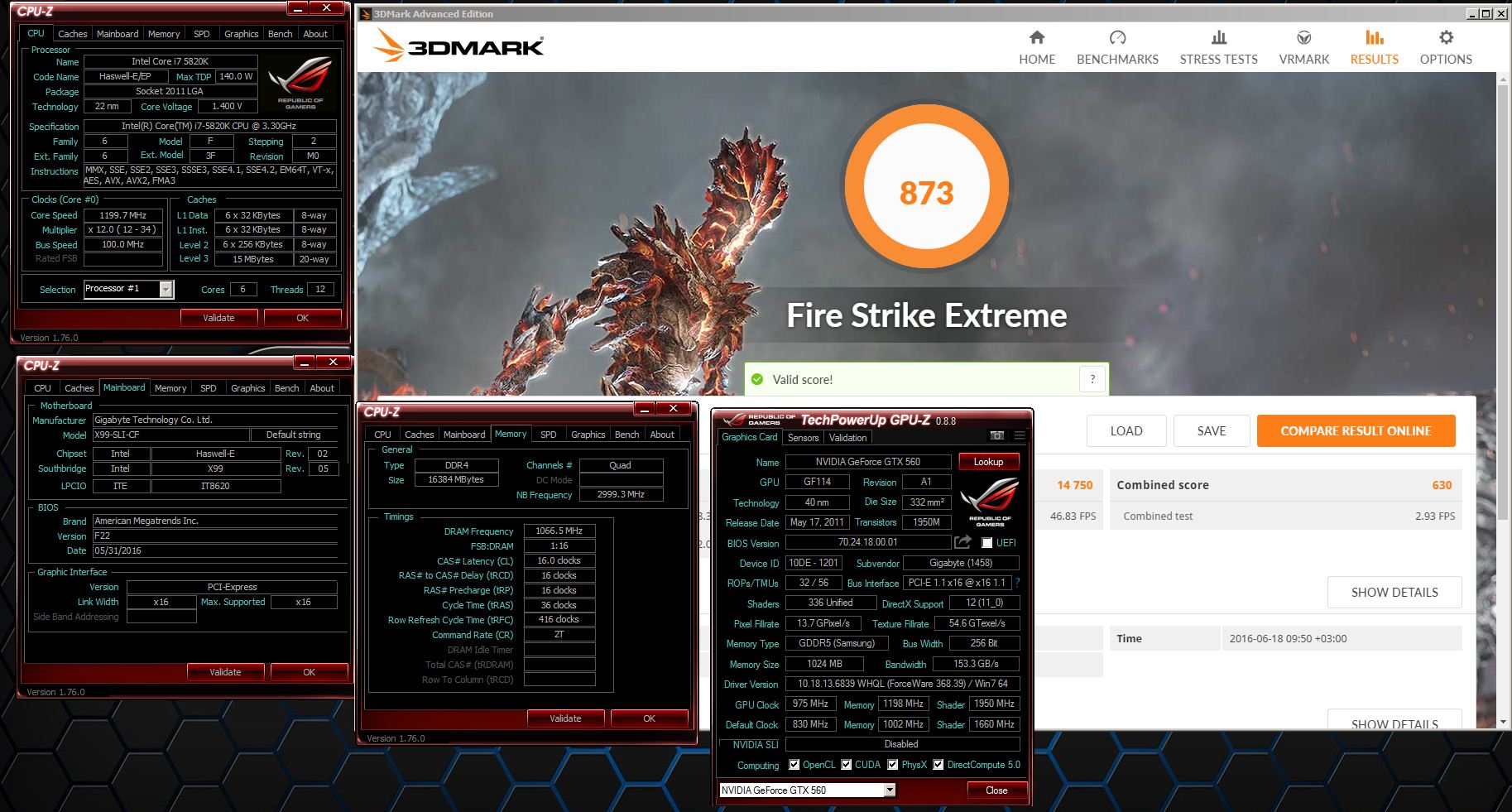1512x812 pixels.
Task: Take a GPU-Z screenshot via camera icon
Action: (x=996, y=435)
